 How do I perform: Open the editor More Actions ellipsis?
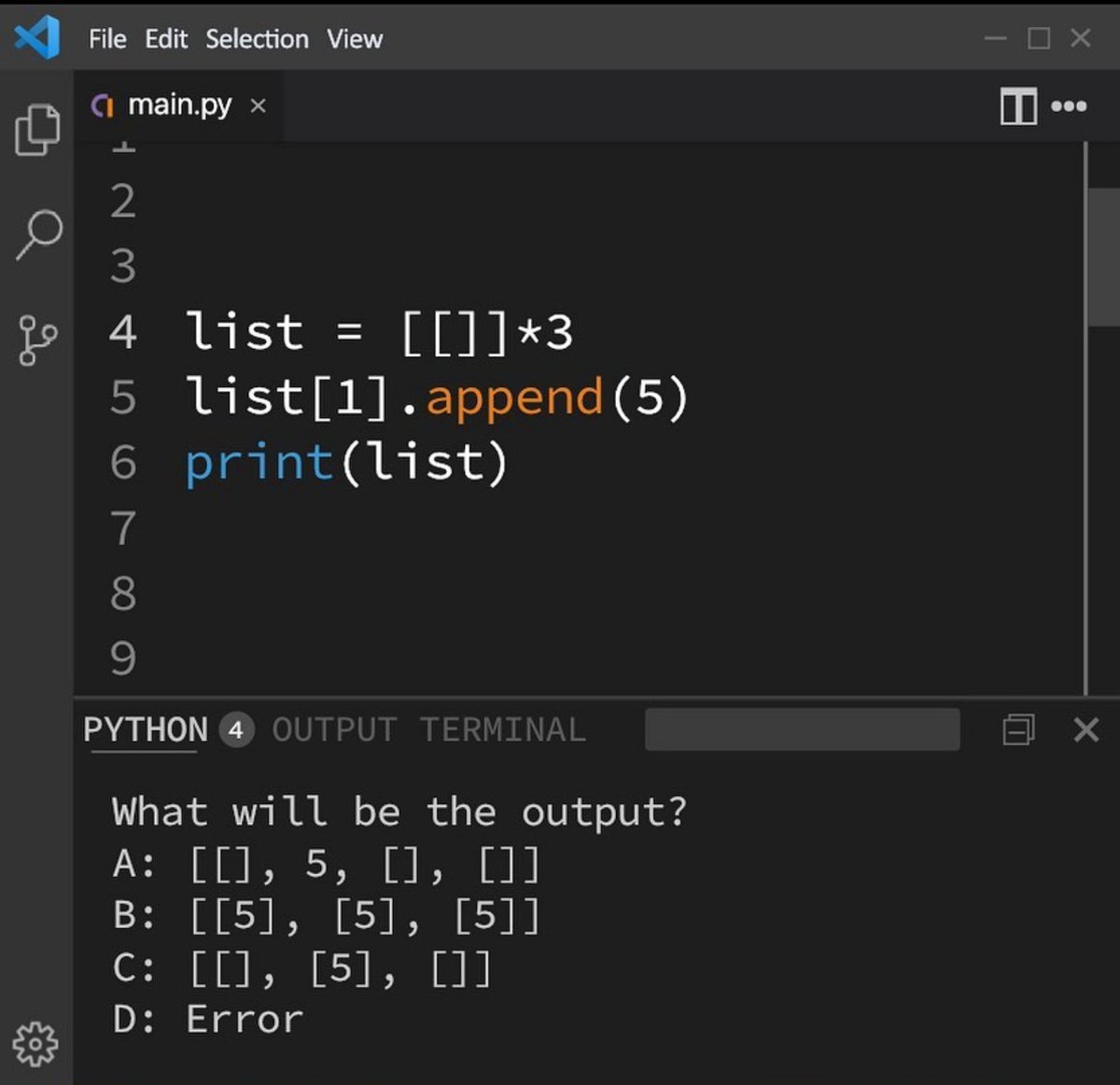pos(1069,105)
